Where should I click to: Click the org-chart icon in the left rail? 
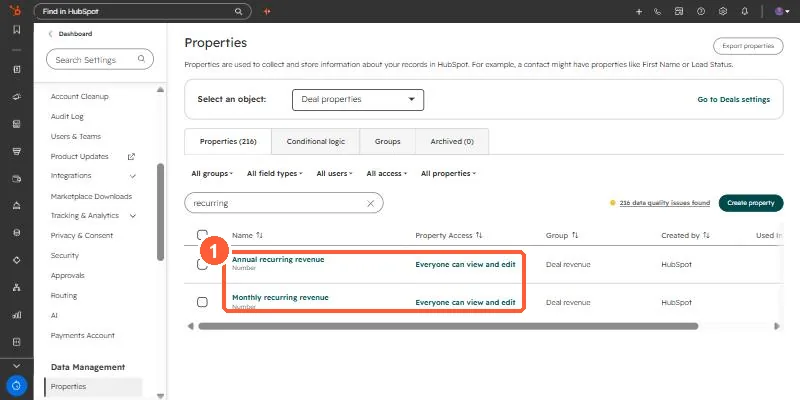tap(17, 288)
